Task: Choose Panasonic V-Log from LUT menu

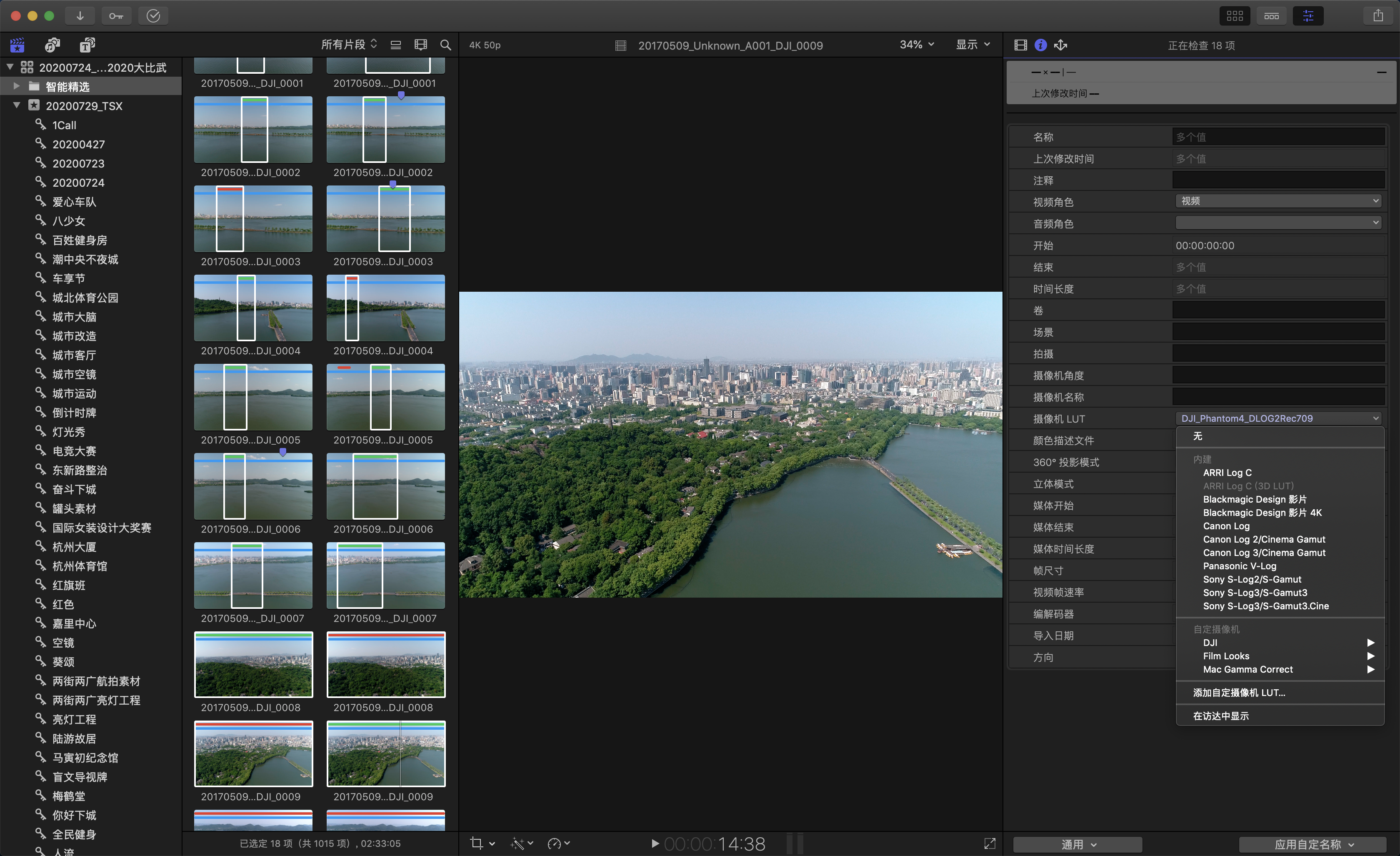Action: [x=1239, y=566]
